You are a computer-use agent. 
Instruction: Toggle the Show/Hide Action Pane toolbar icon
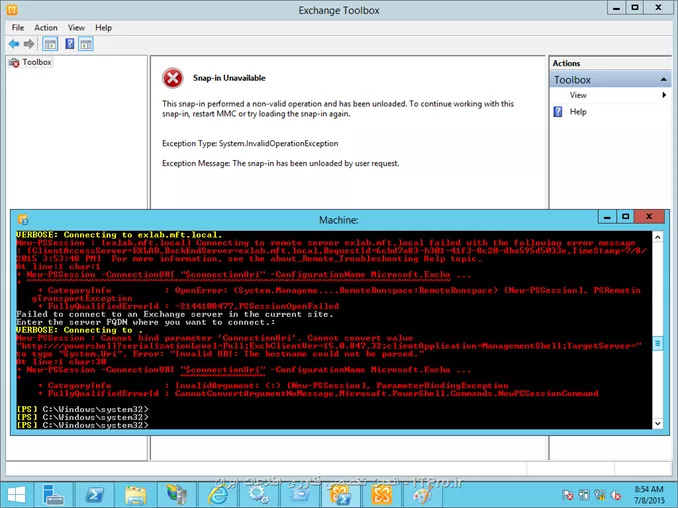point(86,44)
